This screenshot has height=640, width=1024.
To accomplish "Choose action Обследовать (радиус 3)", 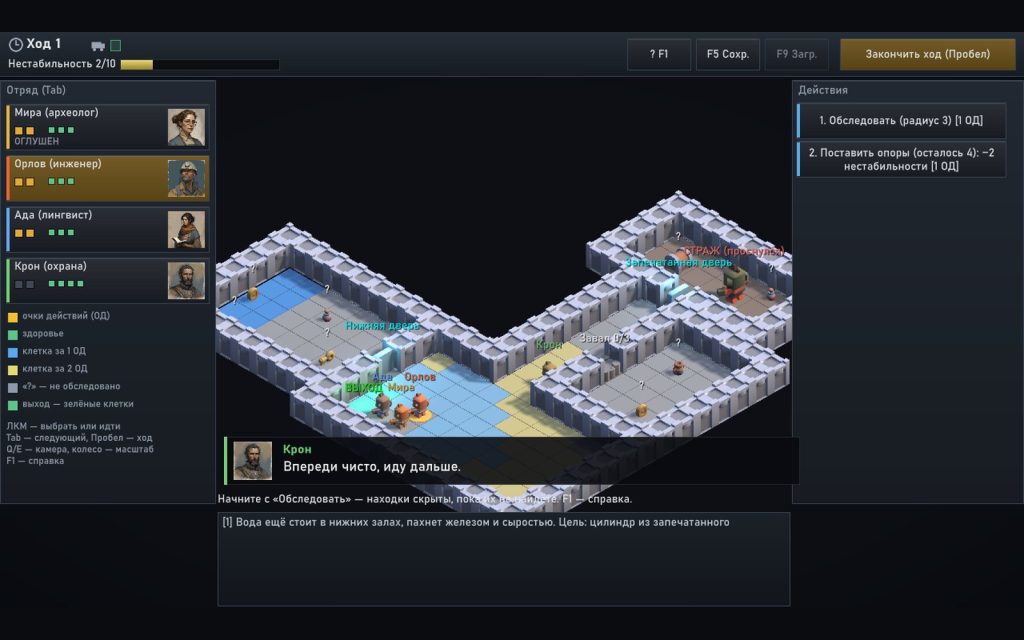I will (x=901, y=120).
